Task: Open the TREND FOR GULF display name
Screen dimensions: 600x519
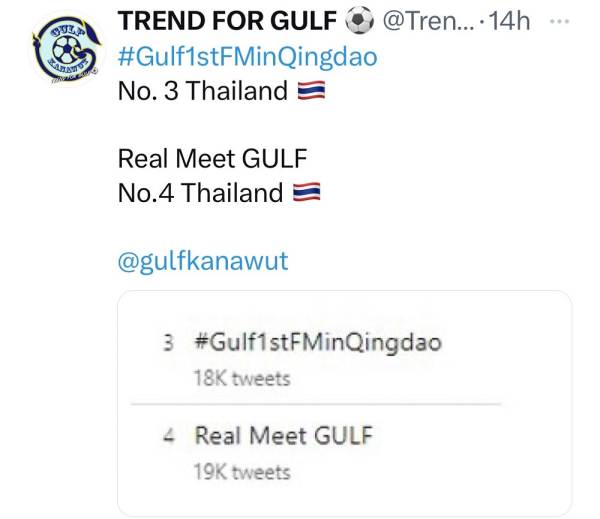Action: click(x=227, y=21)
